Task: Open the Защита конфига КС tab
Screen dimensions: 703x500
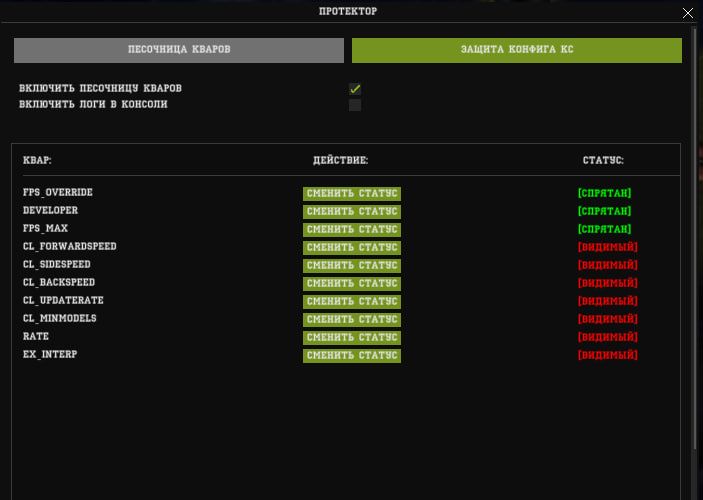Action: pos(516,50)
